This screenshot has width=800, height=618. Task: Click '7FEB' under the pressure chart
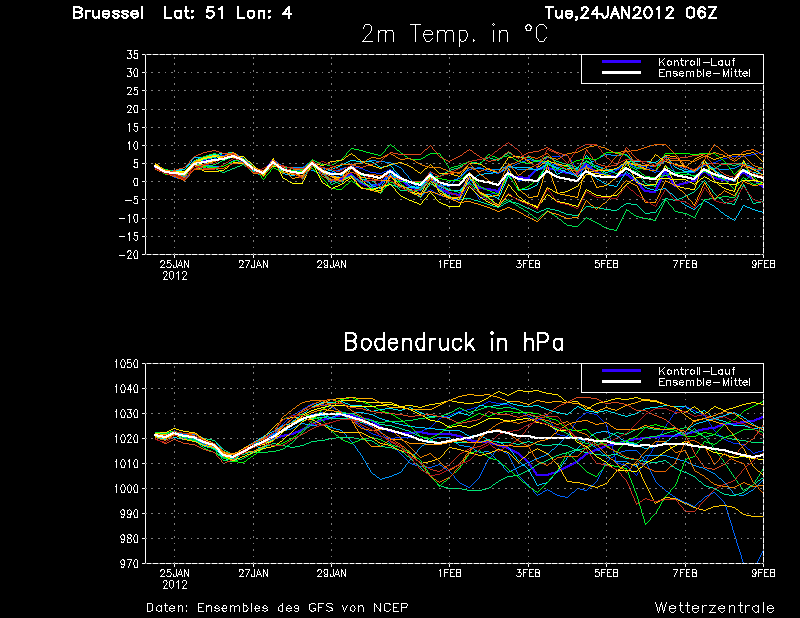[685, 574]
